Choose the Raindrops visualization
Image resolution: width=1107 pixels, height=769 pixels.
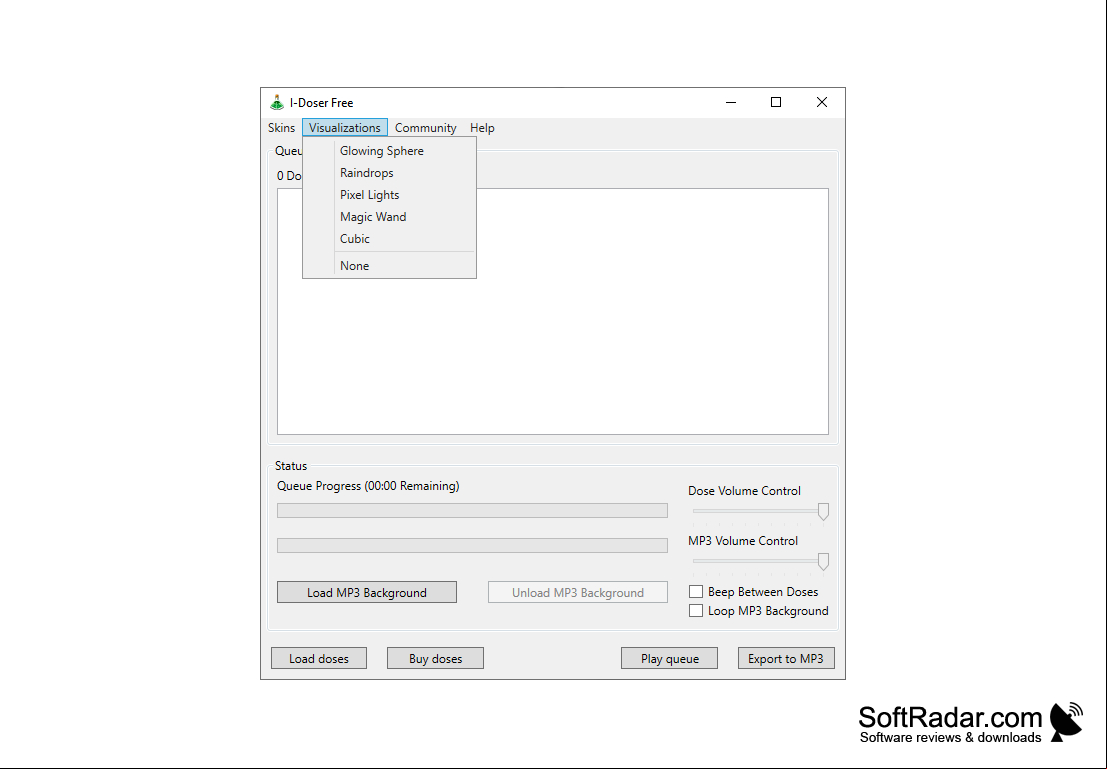[390, 172]
